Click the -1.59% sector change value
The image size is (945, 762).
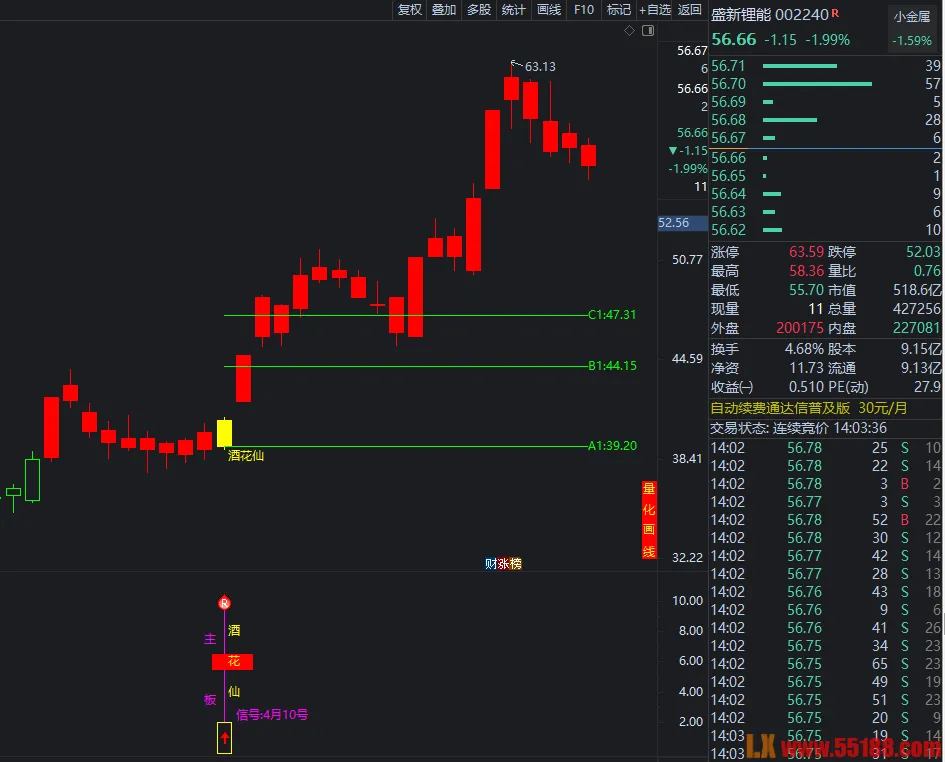coord(912,40)
